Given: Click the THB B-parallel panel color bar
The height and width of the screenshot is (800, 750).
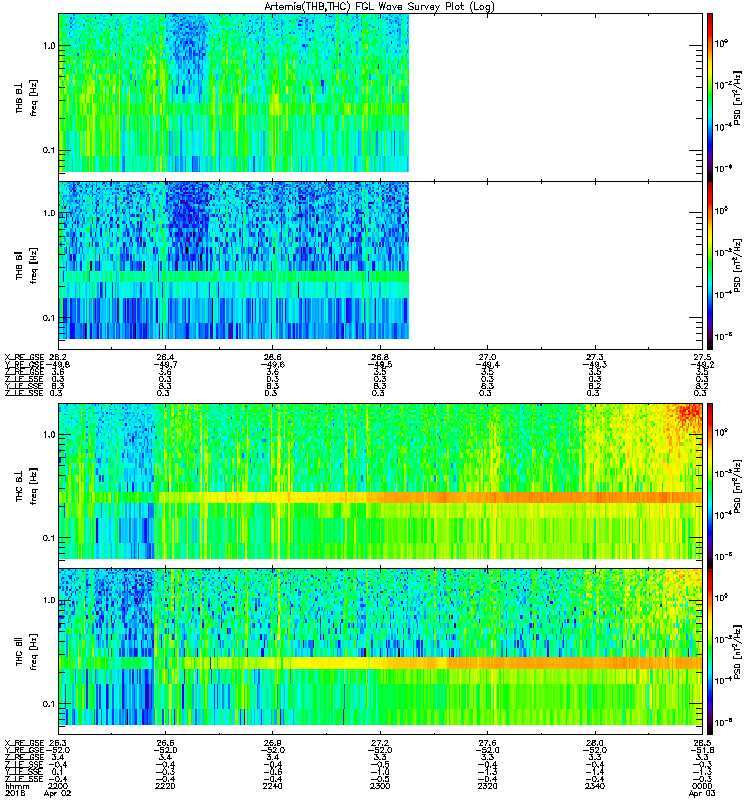Looking at the screenshot, I should point(710,265).
